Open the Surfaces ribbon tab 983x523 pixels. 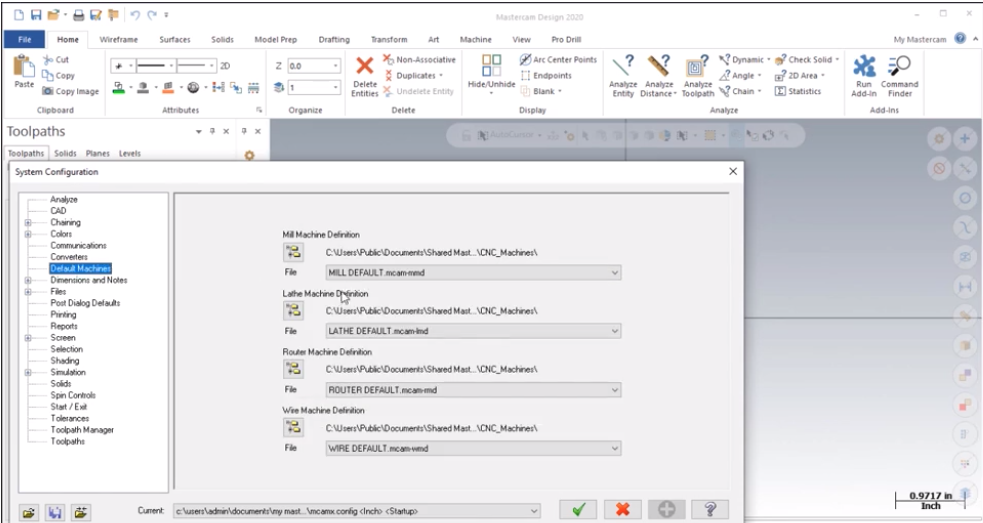(x=174, y=40)
